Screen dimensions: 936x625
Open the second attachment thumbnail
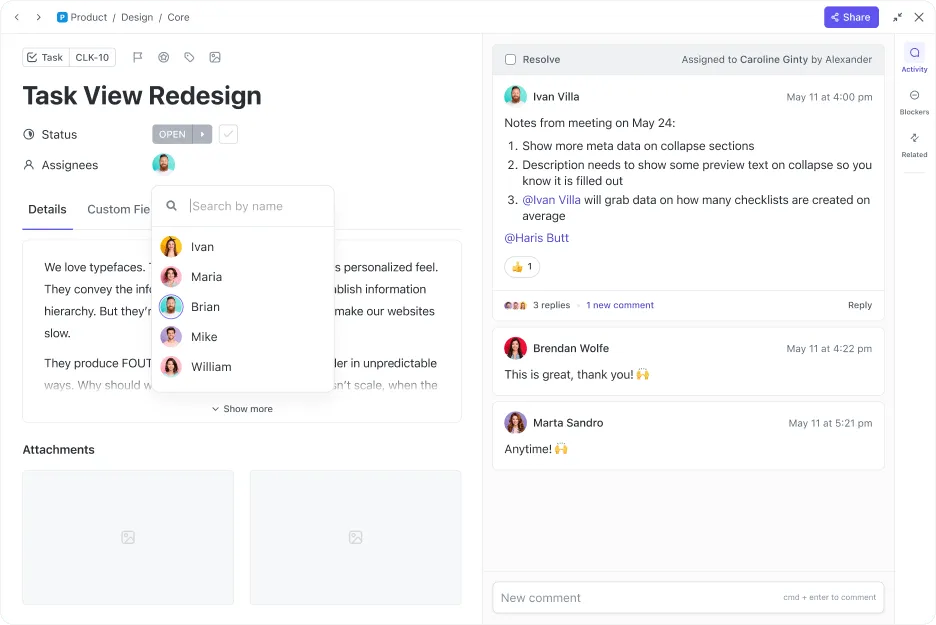[x=355, y=537]
